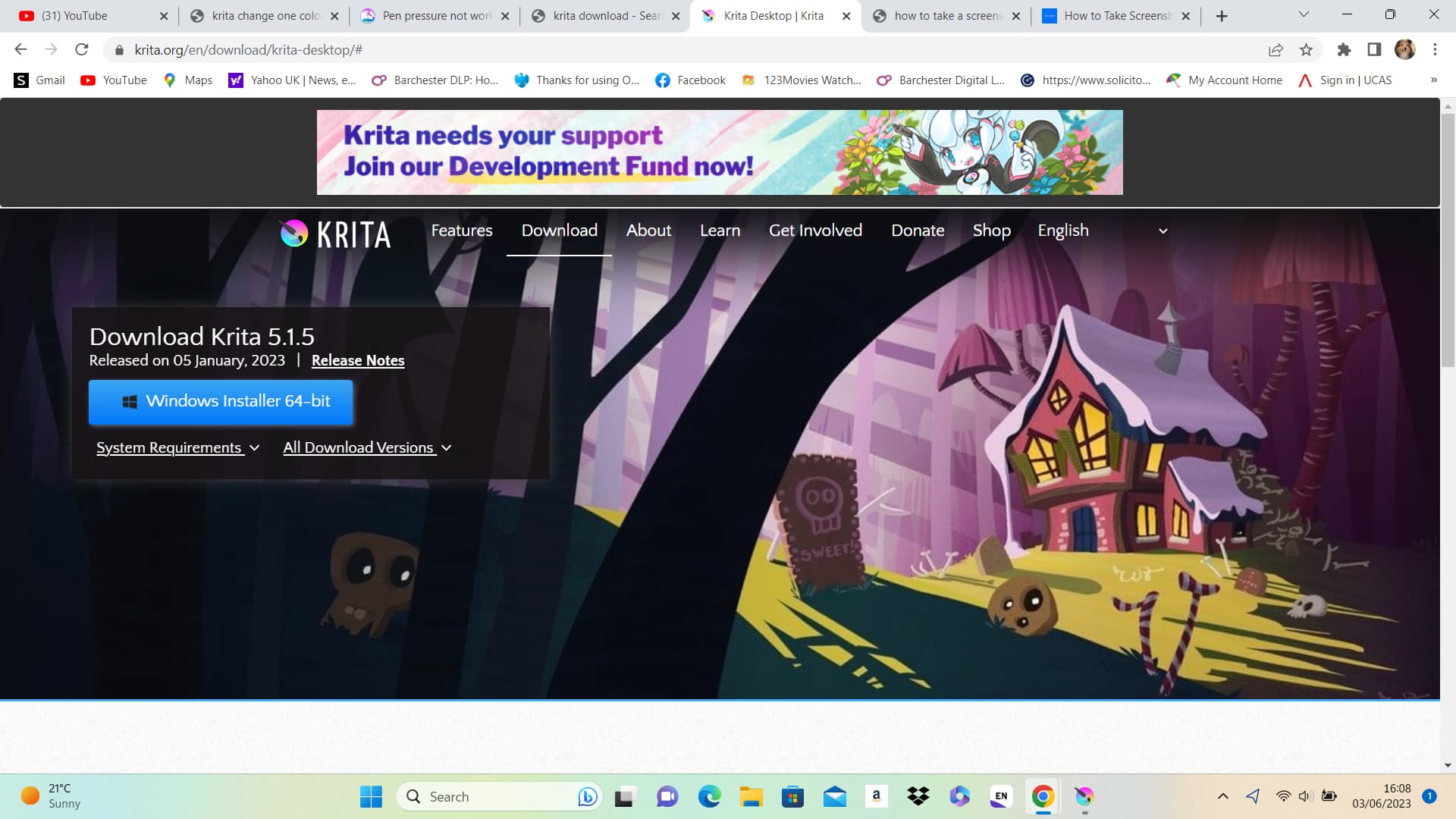This screenshot has width=1456, height=819.
Task: Bookmark this page with the star icon
Action: [1306, 50]
